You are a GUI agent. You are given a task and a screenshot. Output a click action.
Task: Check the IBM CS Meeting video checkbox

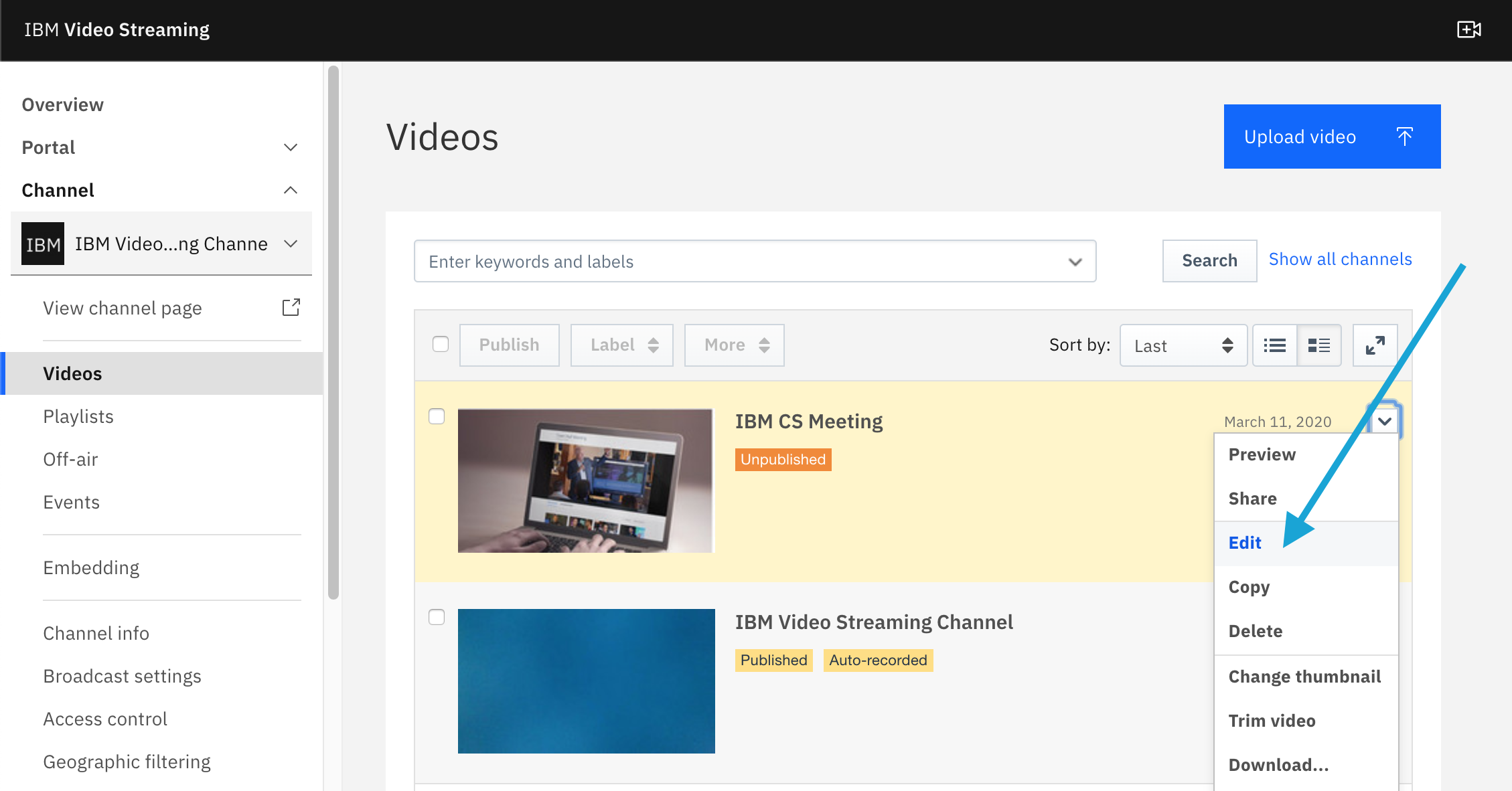point(437,416)
